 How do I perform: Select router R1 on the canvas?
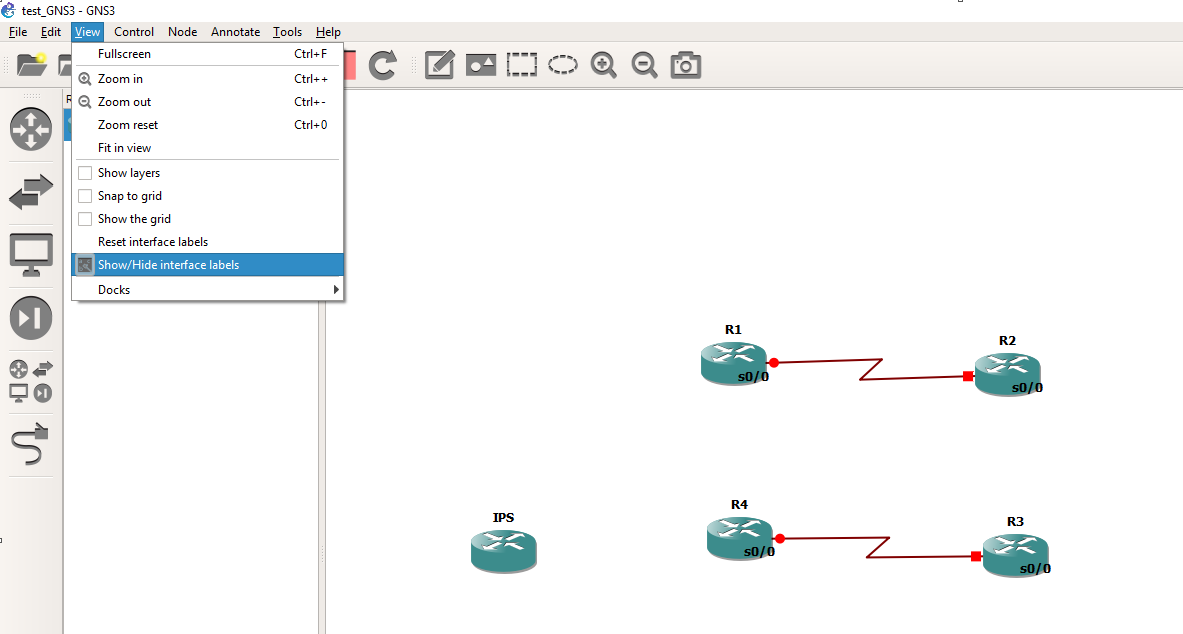click(x=733, y=363)
